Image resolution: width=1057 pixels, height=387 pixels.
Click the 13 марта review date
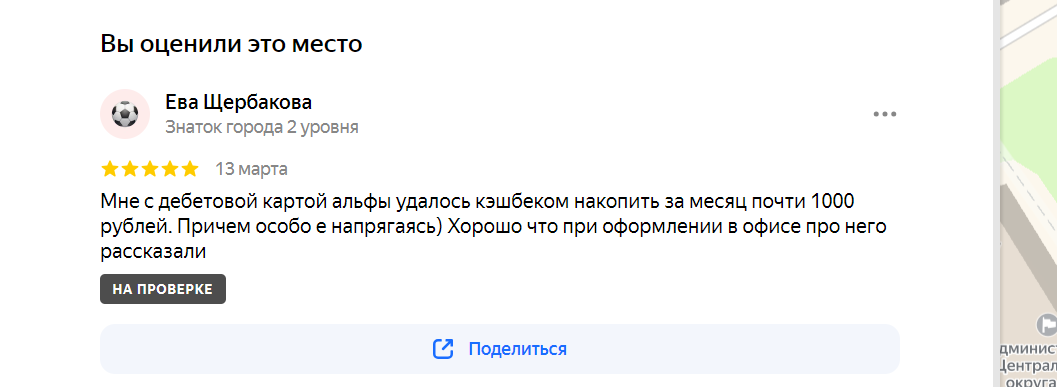[x=251, y=169]
